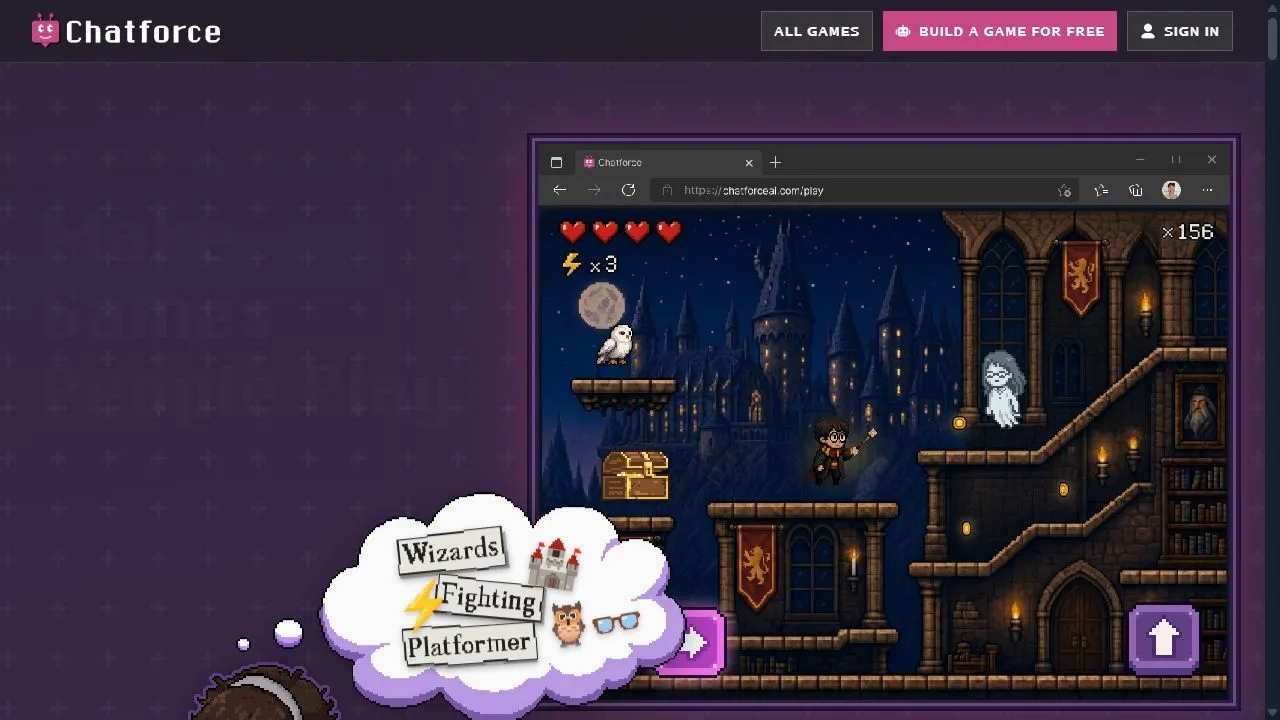The height and width of the screenshot is (720, 1280).
Task: Click the forward arrow in the mock browser
Action: pyautogui.click(x=594, y=190)
